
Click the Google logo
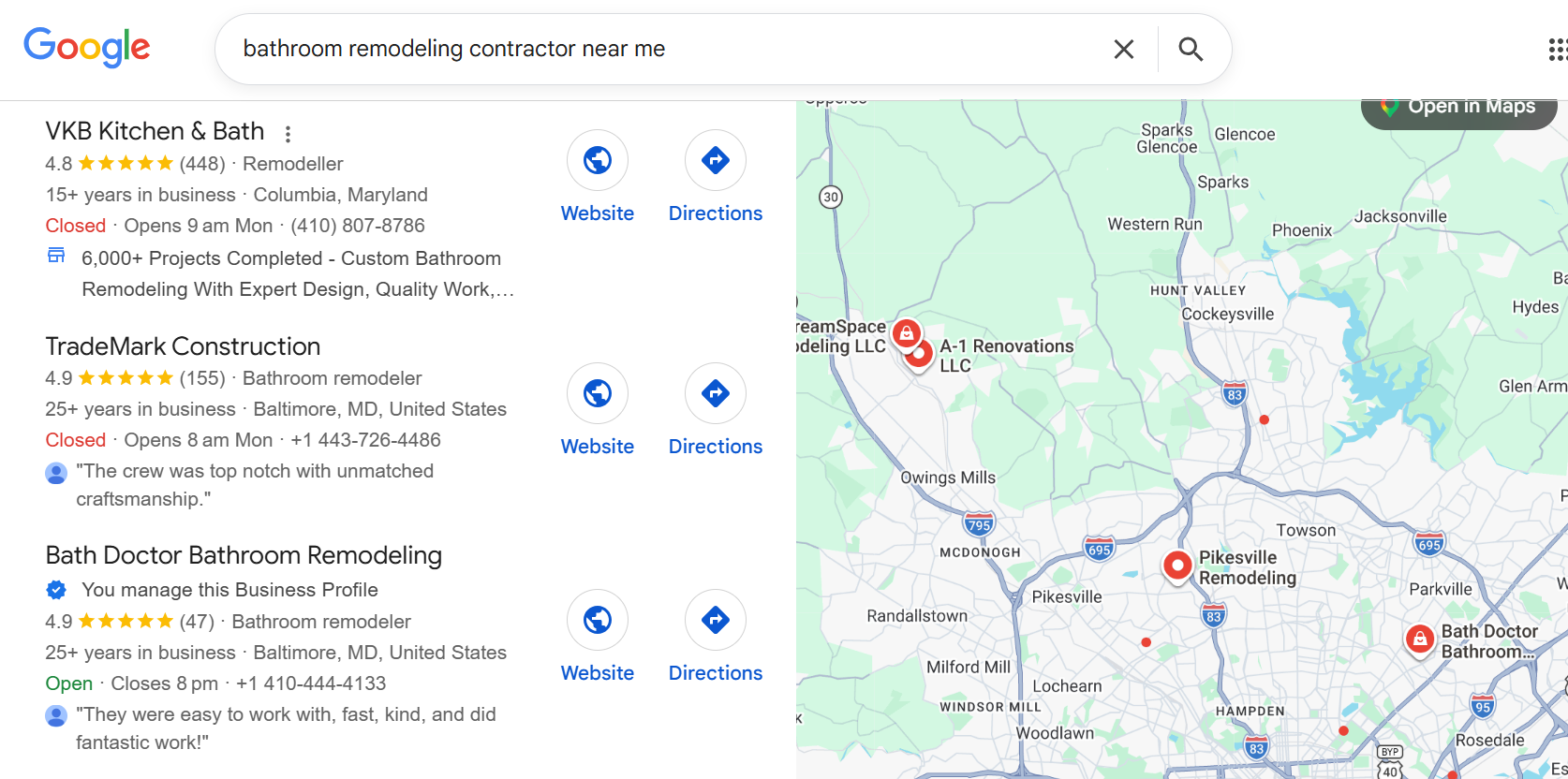[86, 47]
